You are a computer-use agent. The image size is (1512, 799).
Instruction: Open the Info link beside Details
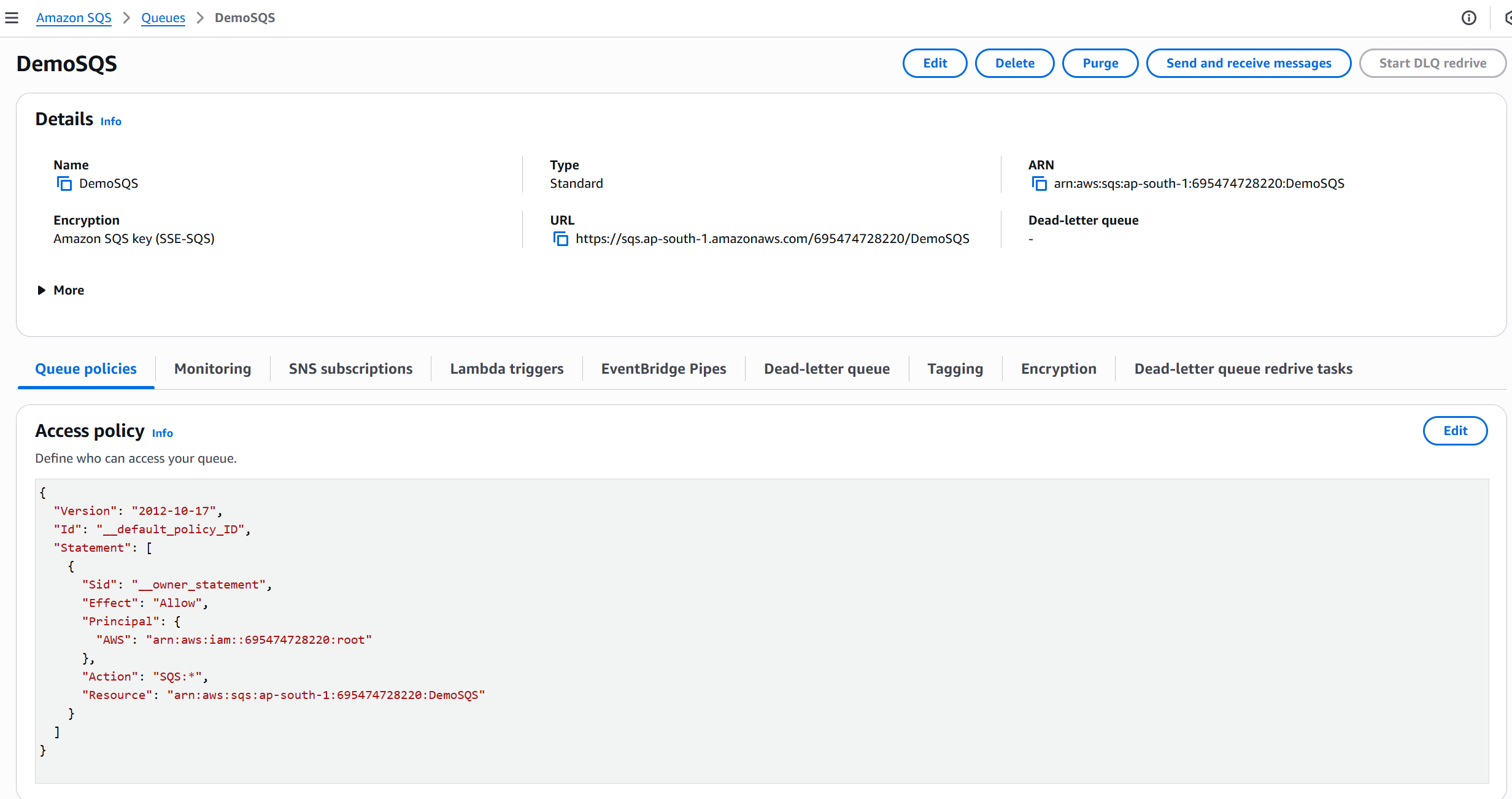(x=111, y=122)
